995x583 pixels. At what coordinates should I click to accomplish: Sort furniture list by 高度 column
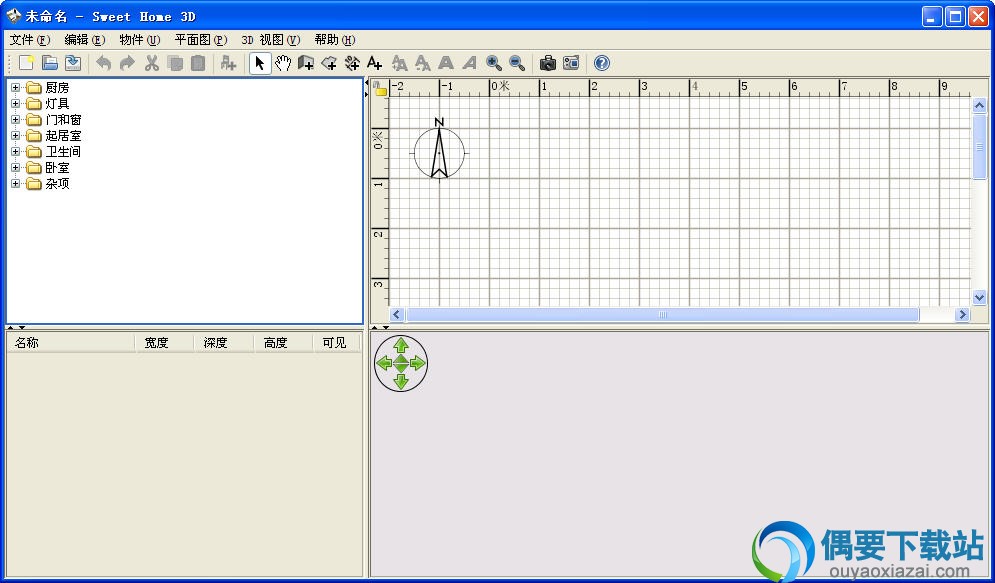(283, 343)
